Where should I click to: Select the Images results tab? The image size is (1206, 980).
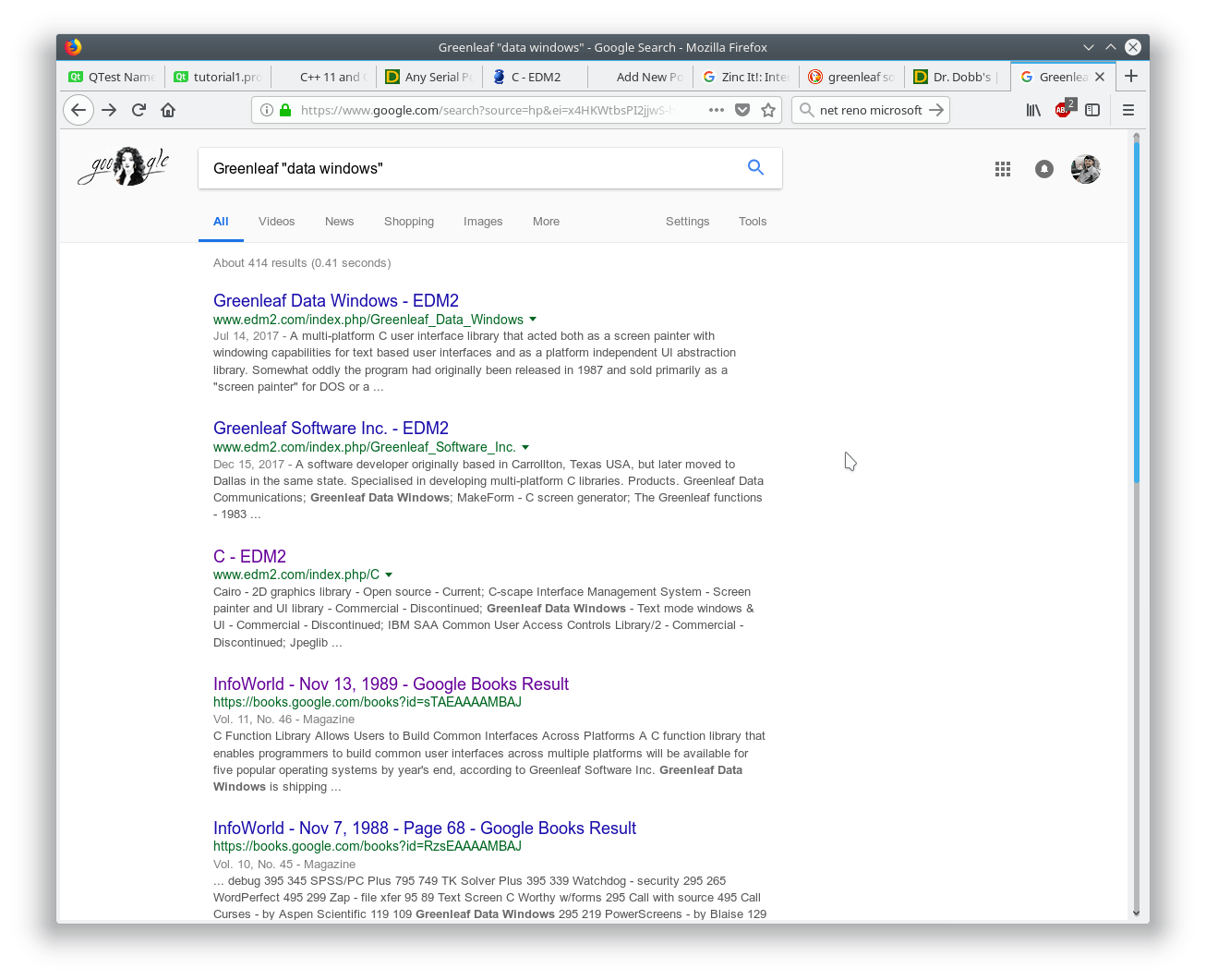tap(483, 222)
